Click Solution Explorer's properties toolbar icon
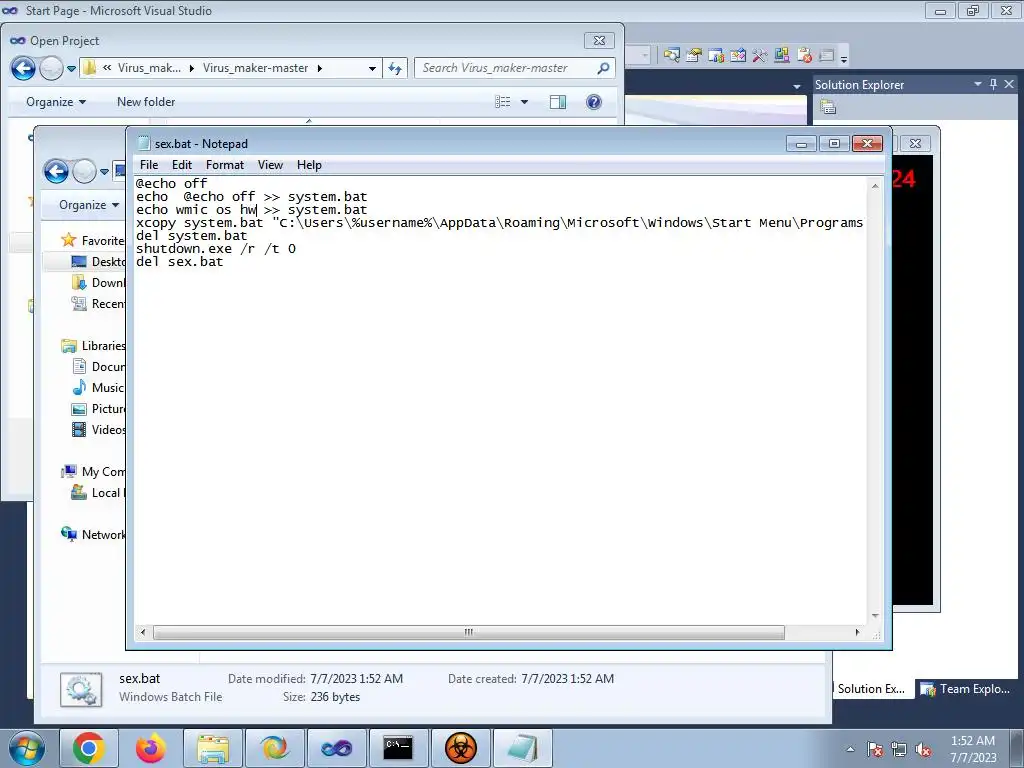Viewport: 1024px width, 768px height. pyautogui.click(x=828, y=106)
